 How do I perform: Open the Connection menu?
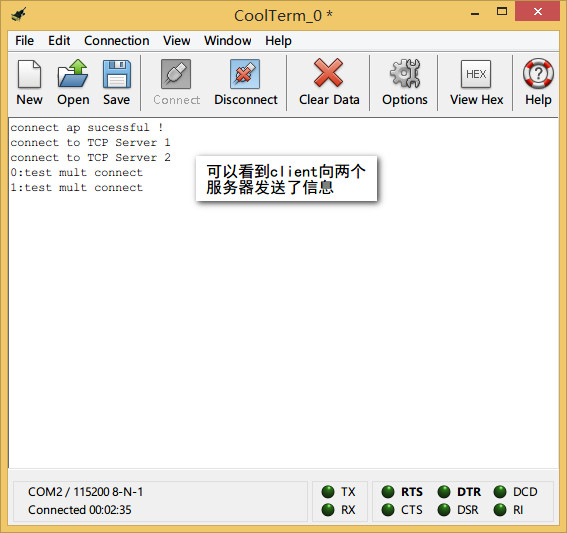[116, 40]
